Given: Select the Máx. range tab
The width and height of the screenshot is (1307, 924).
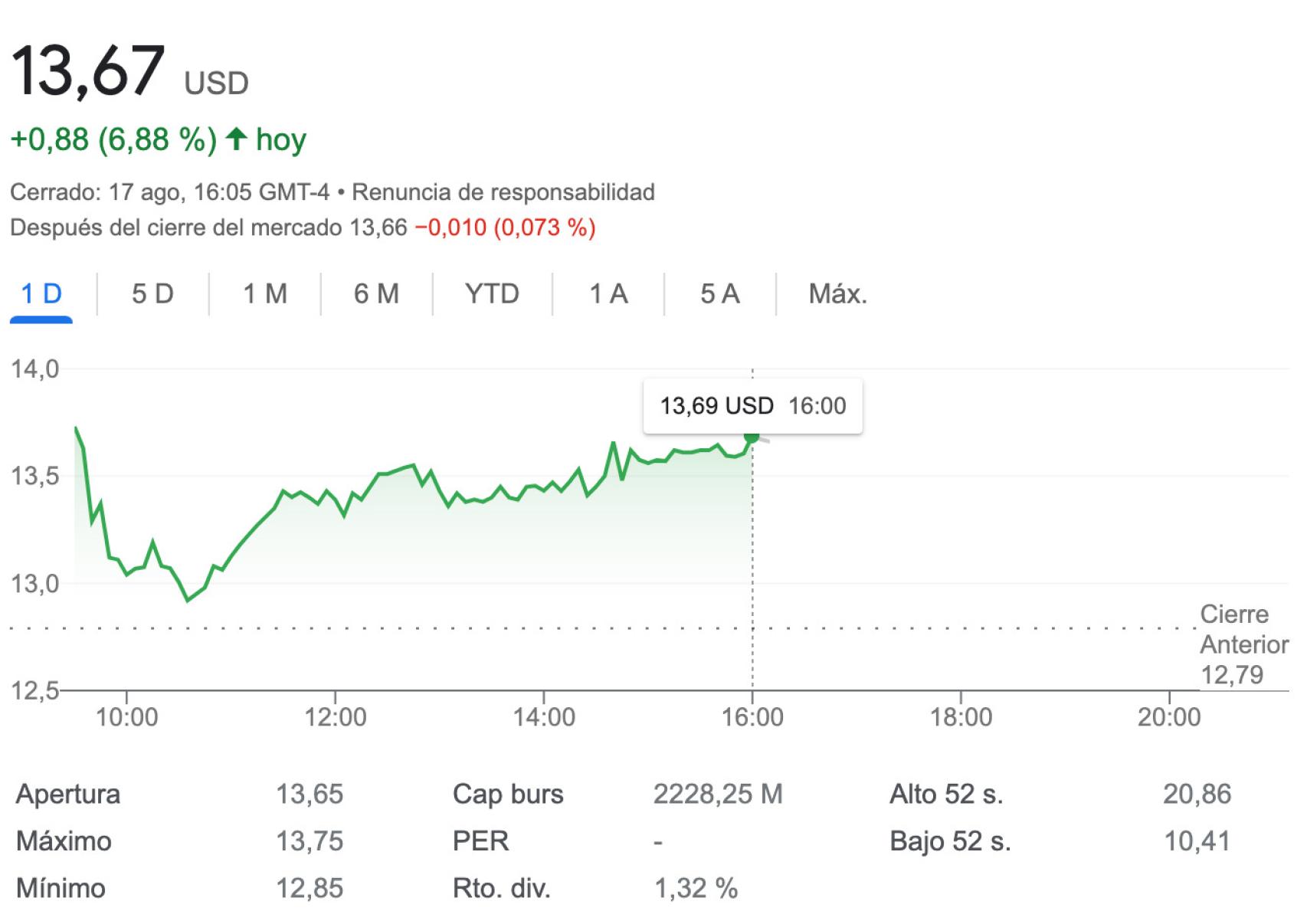Looking at the screenshot, I should tap(837, 293).
